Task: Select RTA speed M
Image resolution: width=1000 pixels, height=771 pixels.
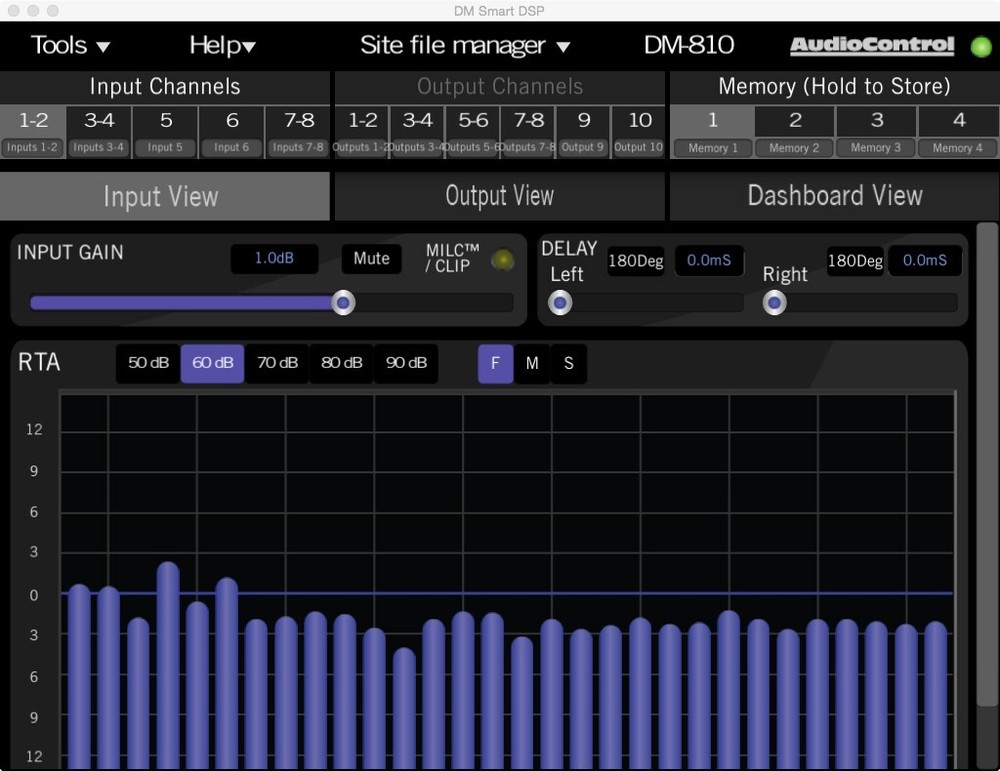Action: [x=532, y=363]
